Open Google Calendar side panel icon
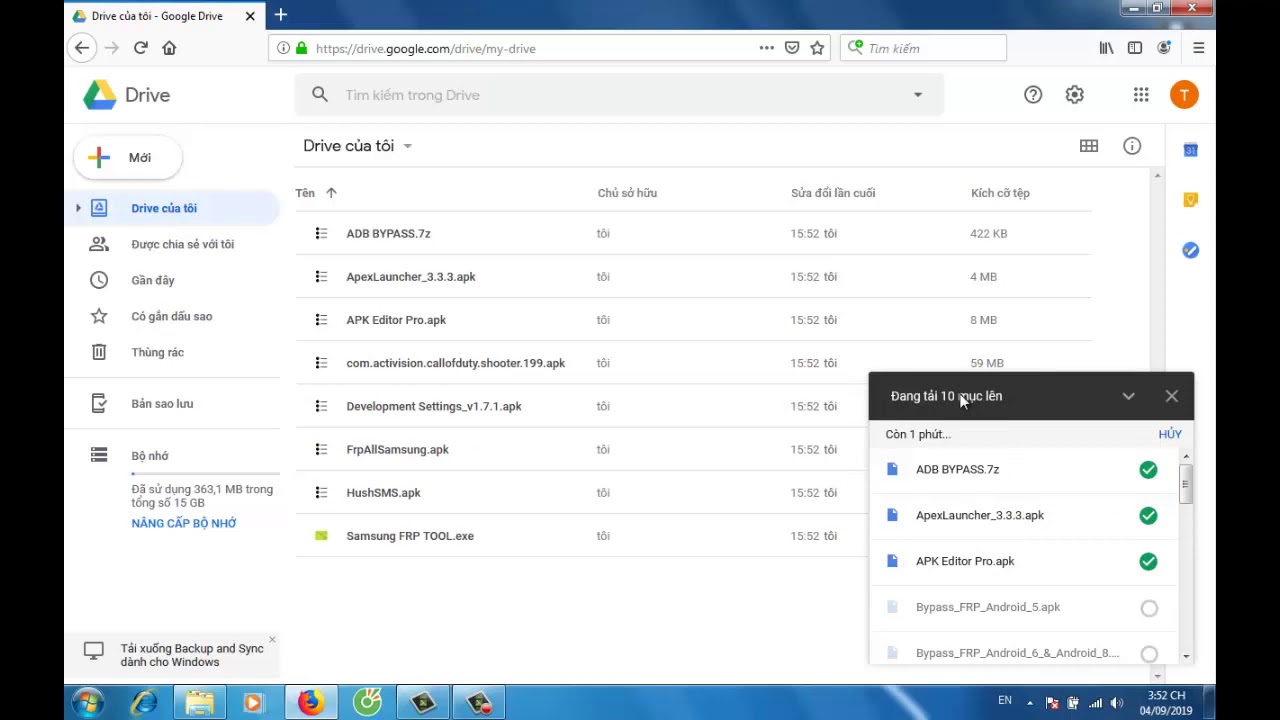1280x720 pixels. coord(1190,150)
